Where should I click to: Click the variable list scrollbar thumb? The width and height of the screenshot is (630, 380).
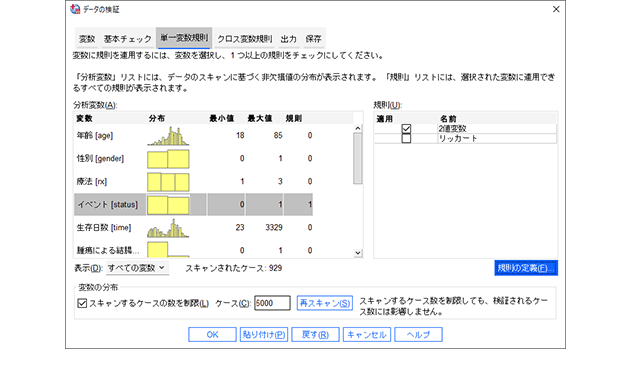[x=358, y=159]
